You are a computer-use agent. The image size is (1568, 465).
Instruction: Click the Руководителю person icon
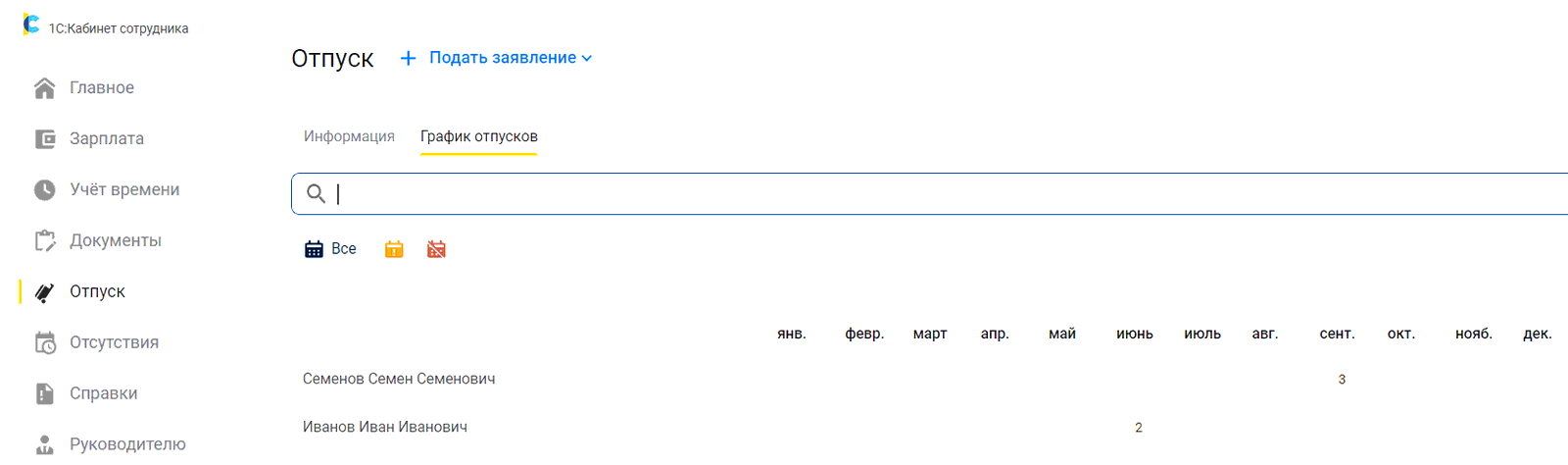(45, 444)
